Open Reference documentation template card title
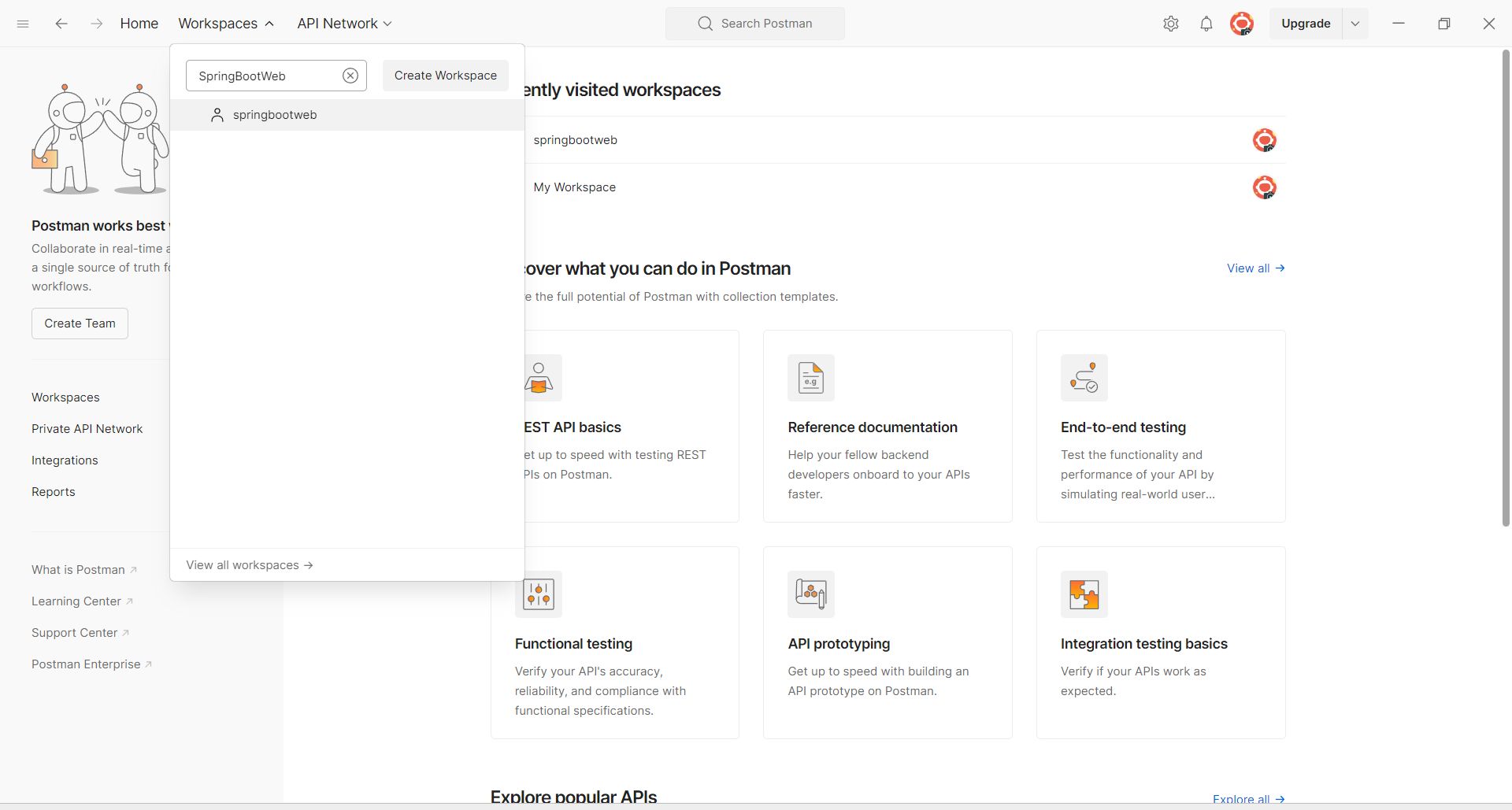The image size is (1512, 810). [873, 427]
